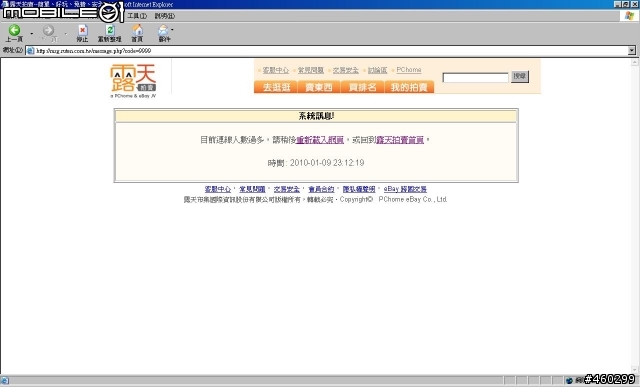Open the 工具(T) menu

(137, 16)
